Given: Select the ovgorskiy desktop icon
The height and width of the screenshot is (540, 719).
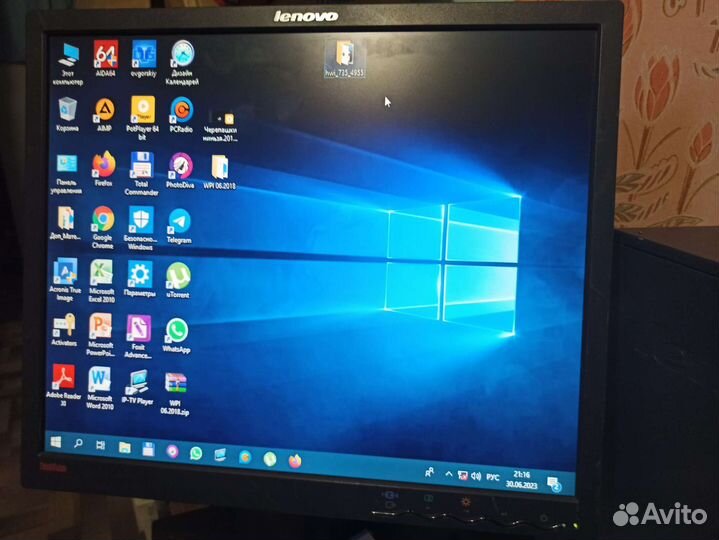Looking at the screenshot, I should tap(144, 58).
